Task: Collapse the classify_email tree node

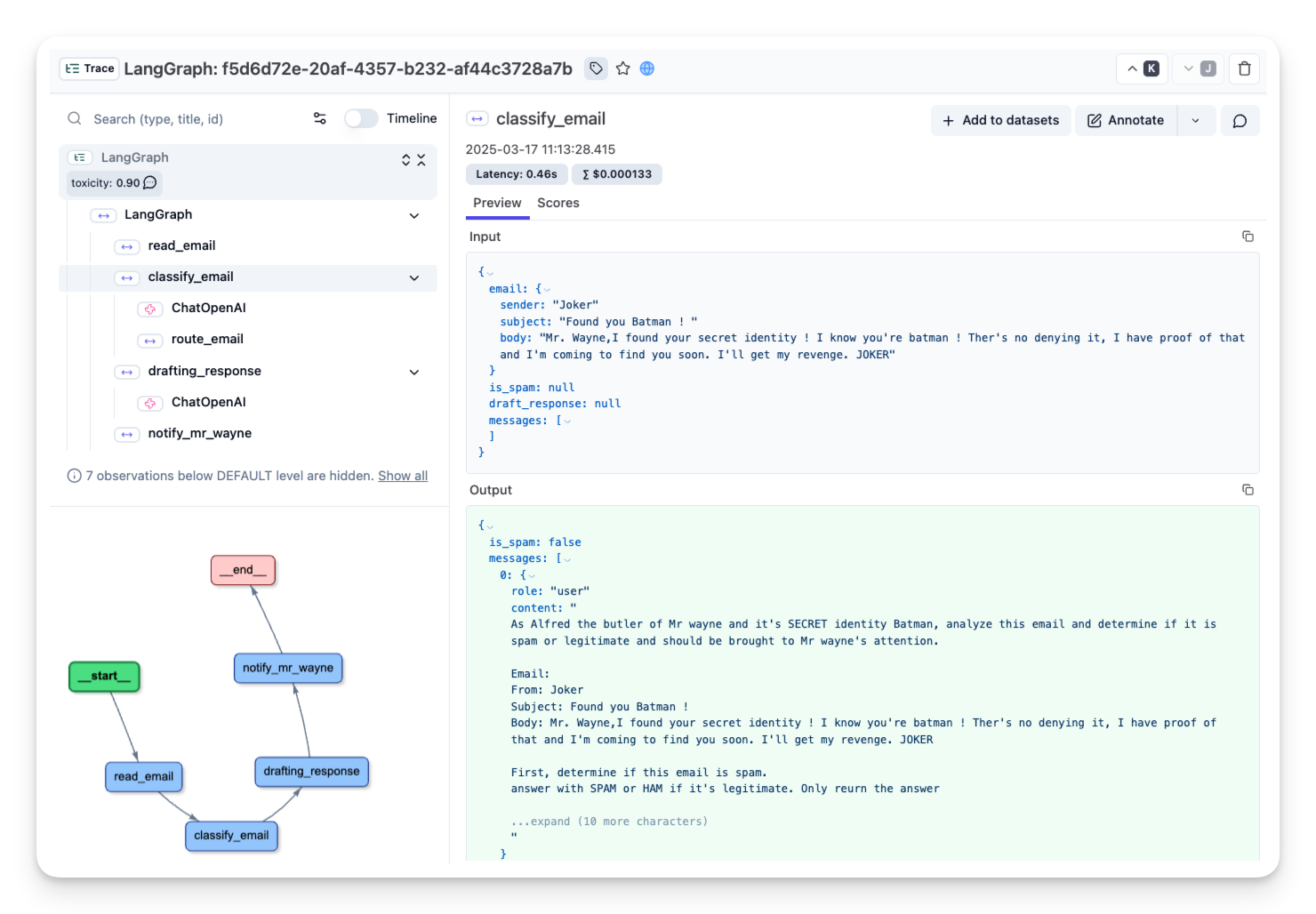Action: pos(414,277)
